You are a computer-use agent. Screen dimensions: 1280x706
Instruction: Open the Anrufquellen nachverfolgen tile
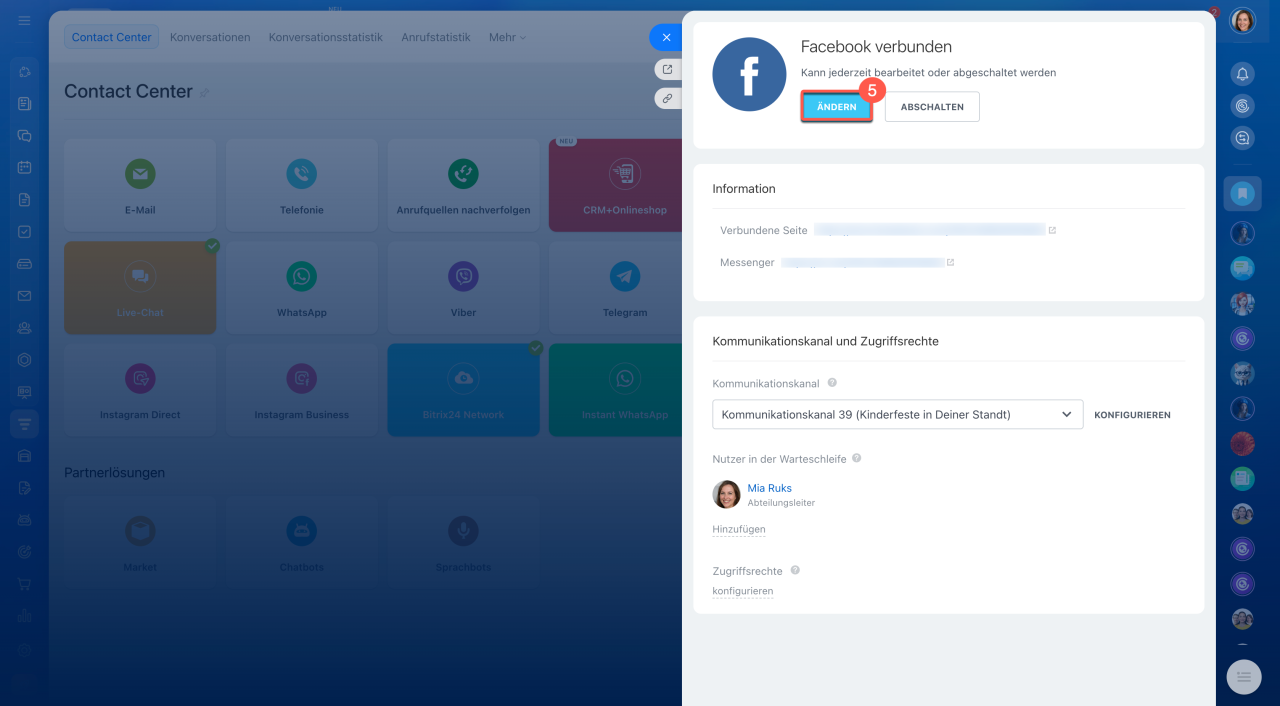coord(464,186)
